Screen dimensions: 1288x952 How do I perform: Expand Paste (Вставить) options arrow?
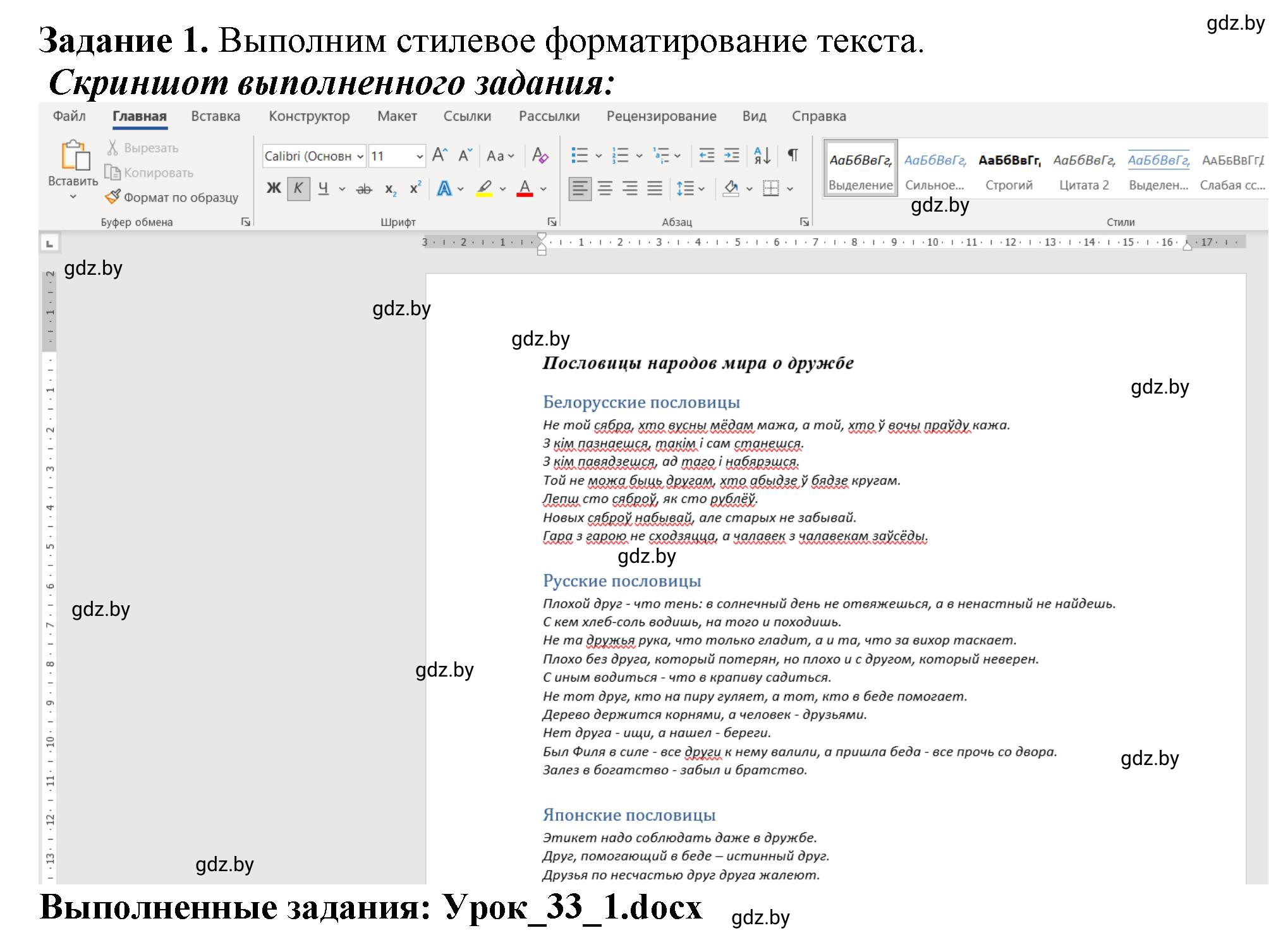click(x=73, y=197)
